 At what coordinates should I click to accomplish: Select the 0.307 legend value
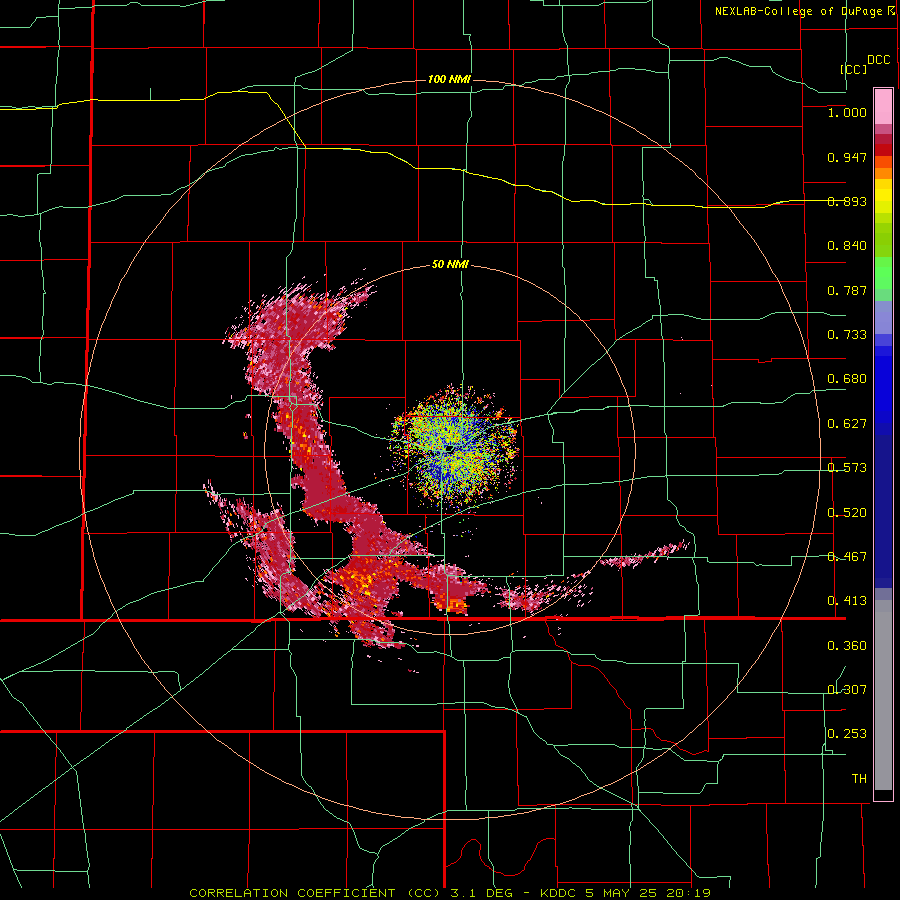(847, 690)
